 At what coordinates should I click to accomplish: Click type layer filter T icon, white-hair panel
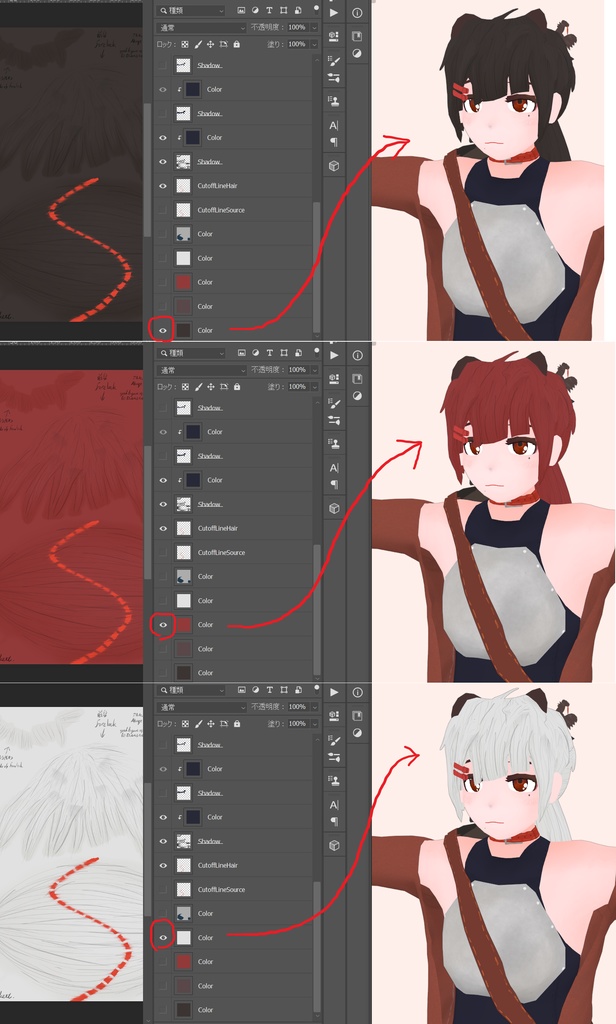tap(269, 690)
